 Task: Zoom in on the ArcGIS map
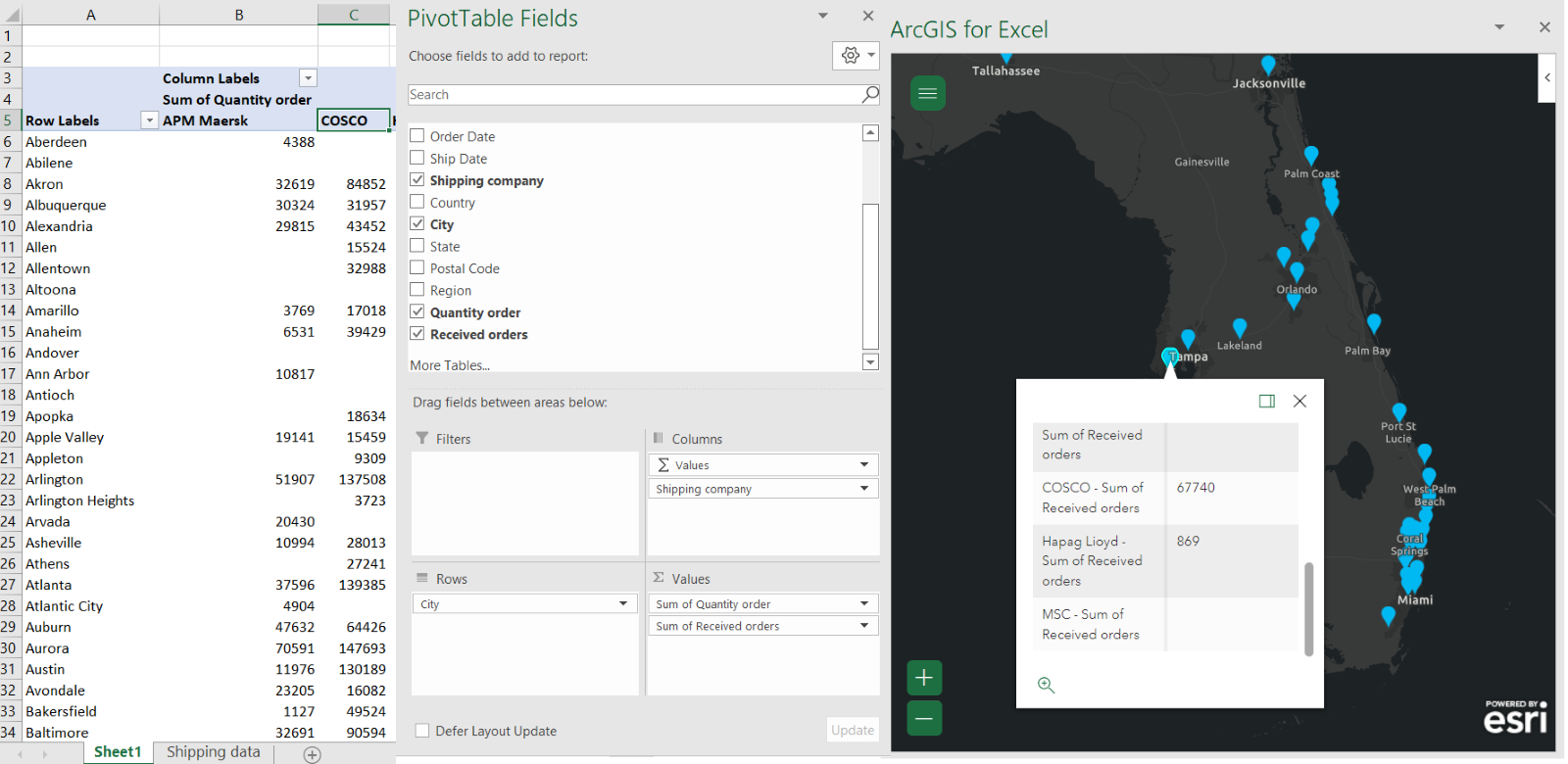924,678
